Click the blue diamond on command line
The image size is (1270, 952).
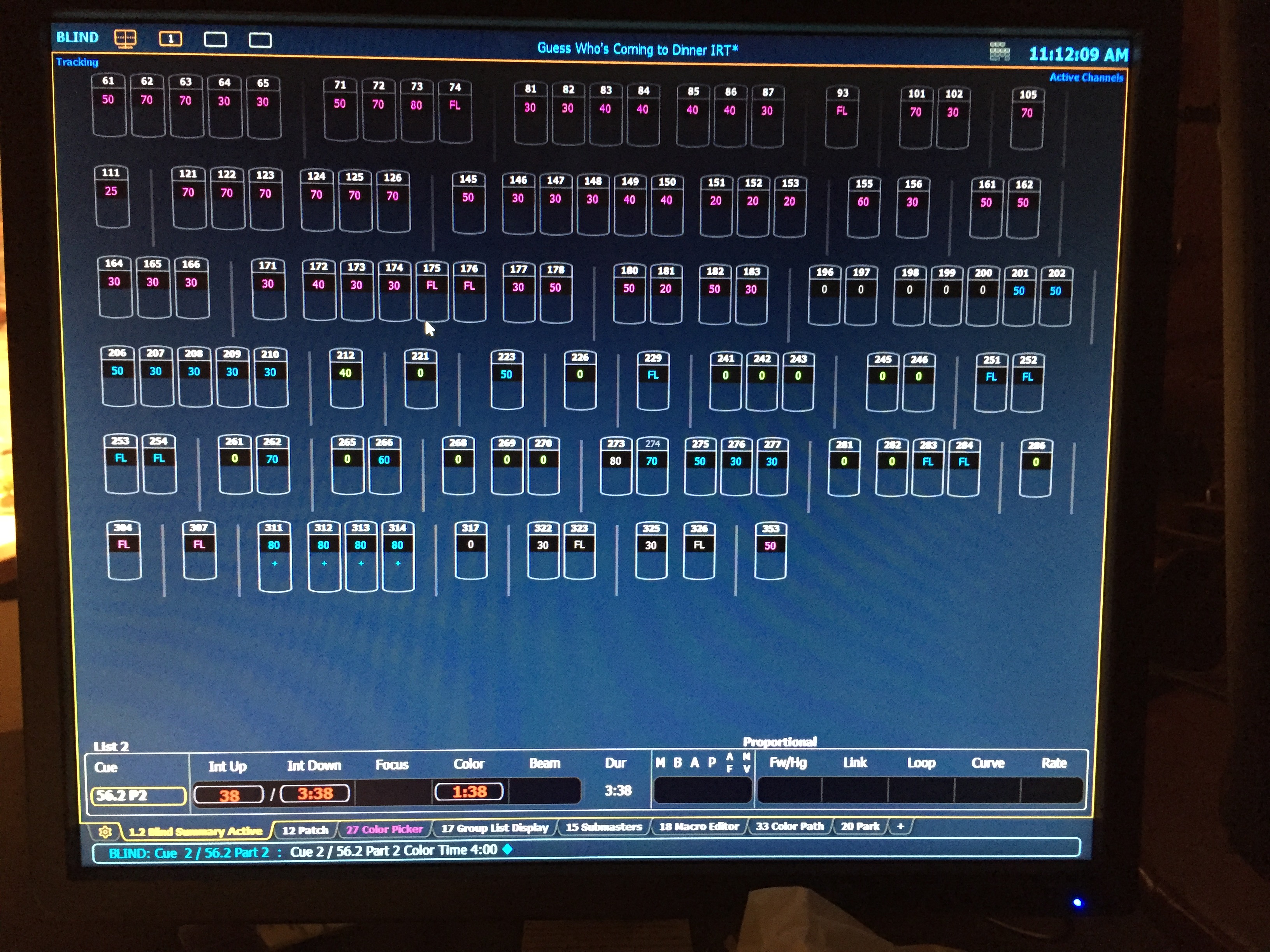[x=507, y=849]
